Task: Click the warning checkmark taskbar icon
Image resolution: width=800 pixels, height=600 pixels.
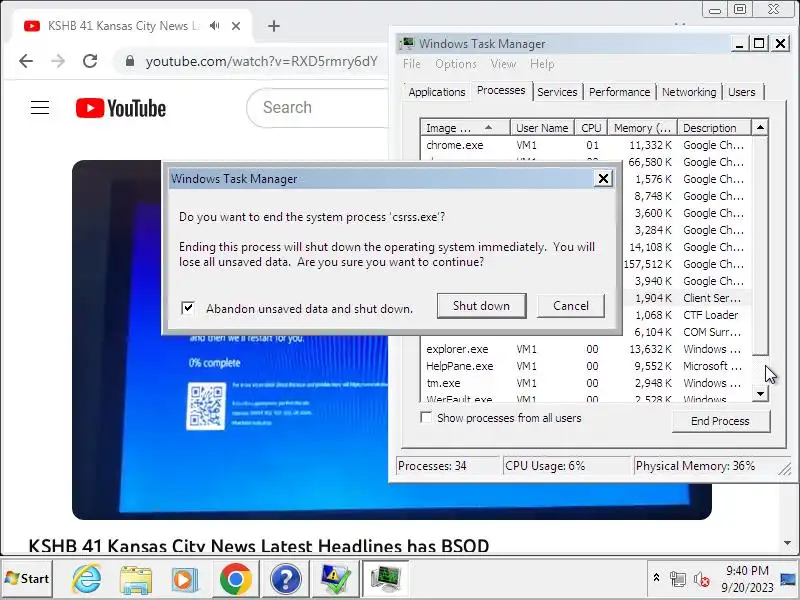Action: [335, 579]
